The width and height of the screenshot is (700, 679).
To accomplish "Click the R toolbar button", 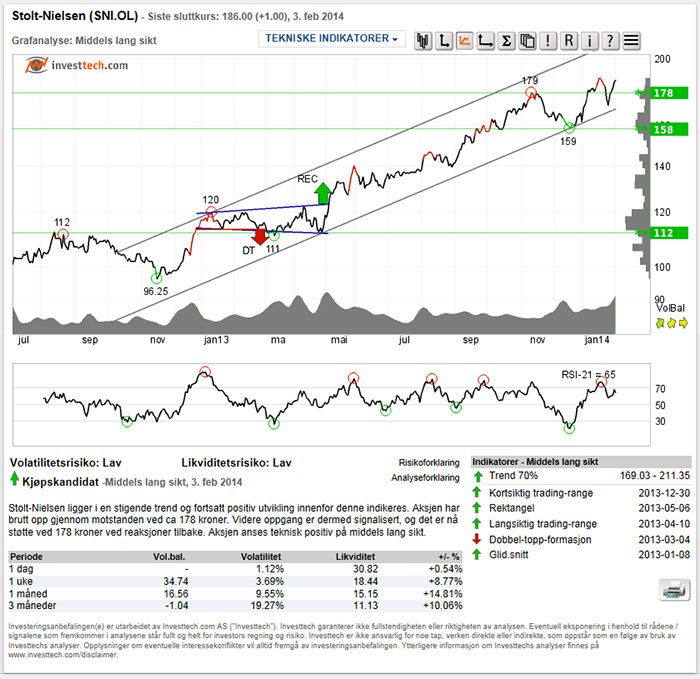I will coord(569,40).
